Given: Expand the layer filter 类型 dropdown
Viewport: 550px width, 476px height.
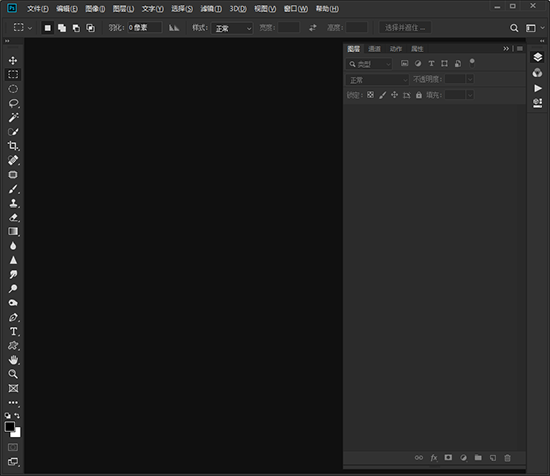Looking at the screenshot, I should (x=369, y=64).
